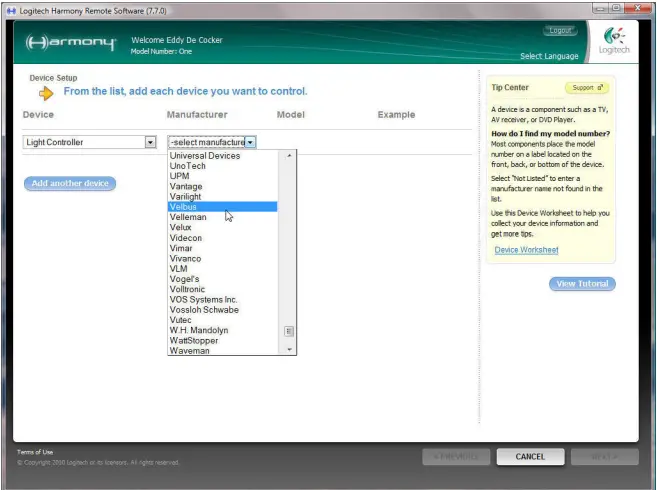657x490 pixels.
Task: Click View Tutorial button
Action: tap(582, 284)
